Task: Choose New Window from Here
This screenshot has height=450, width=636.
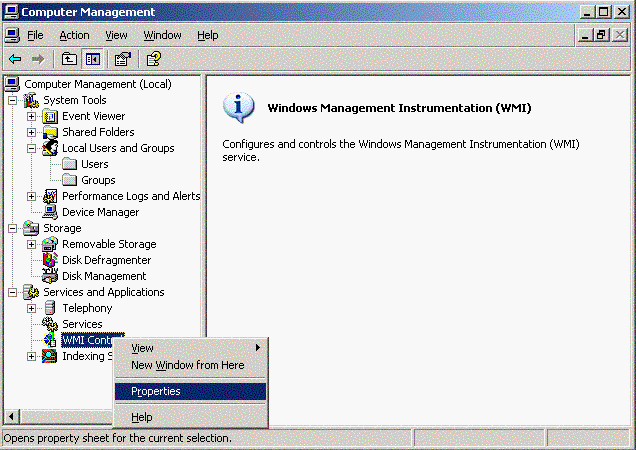Action: [187, 365]
